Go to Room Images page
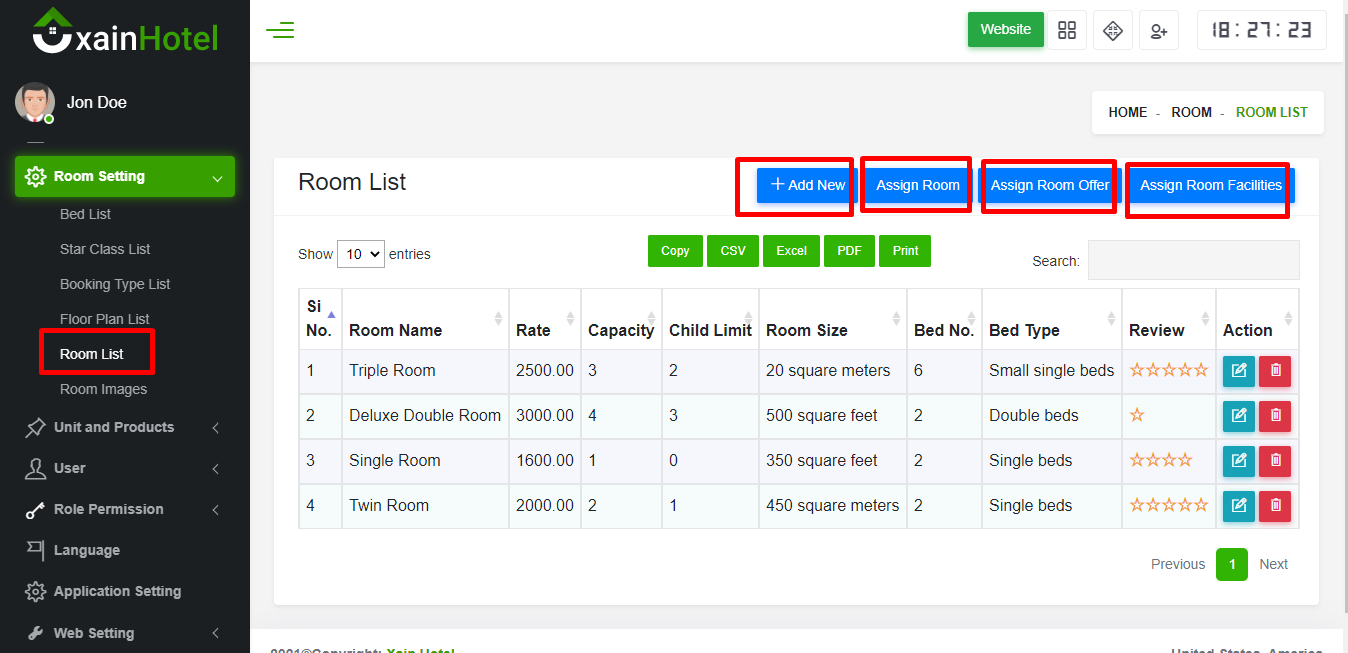The width and height of the screenshot is (1348, 653). pyautogui.click(x=103, y=389)
